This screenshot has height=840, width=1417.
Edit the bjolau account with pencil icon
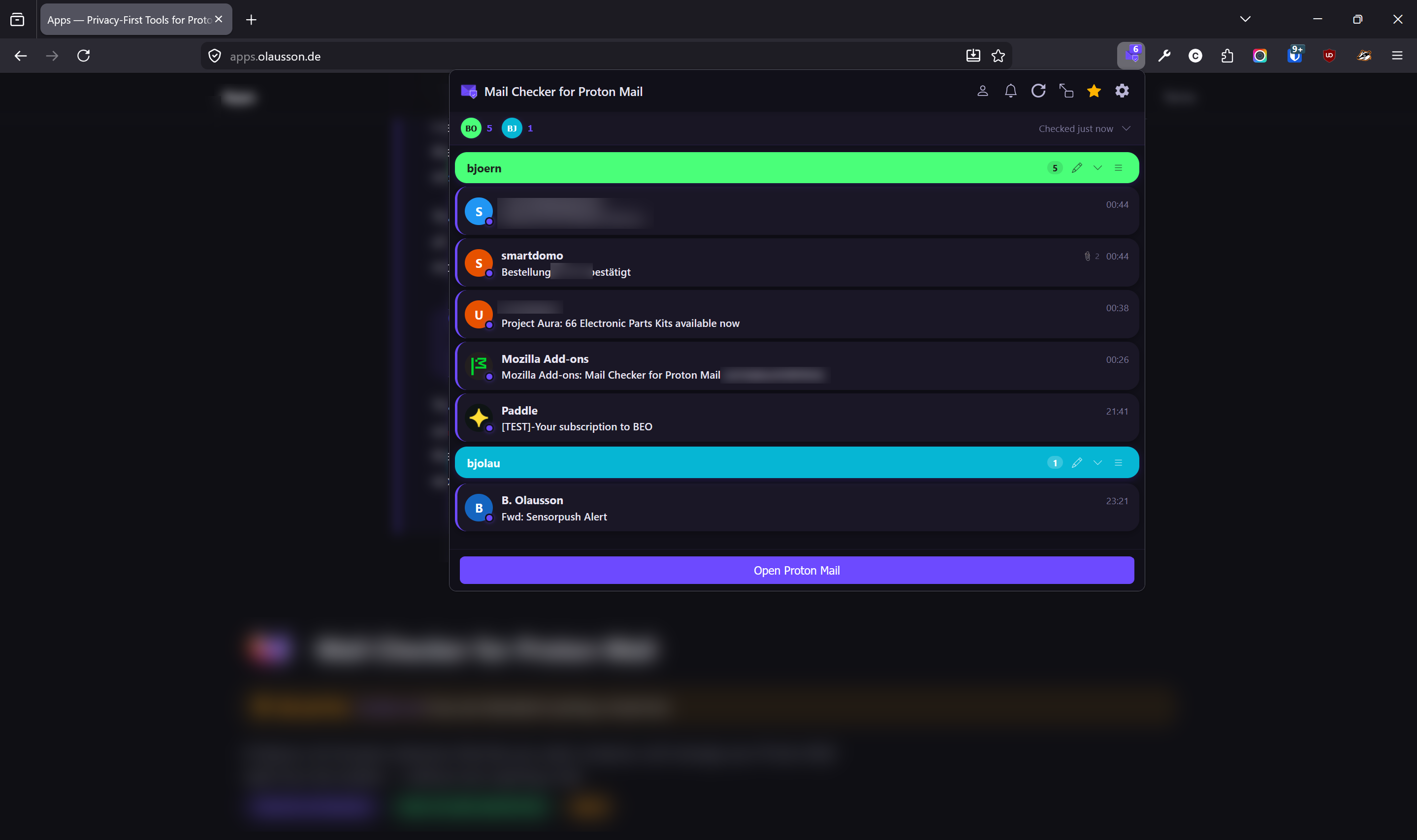click(x=1076, y=463)
